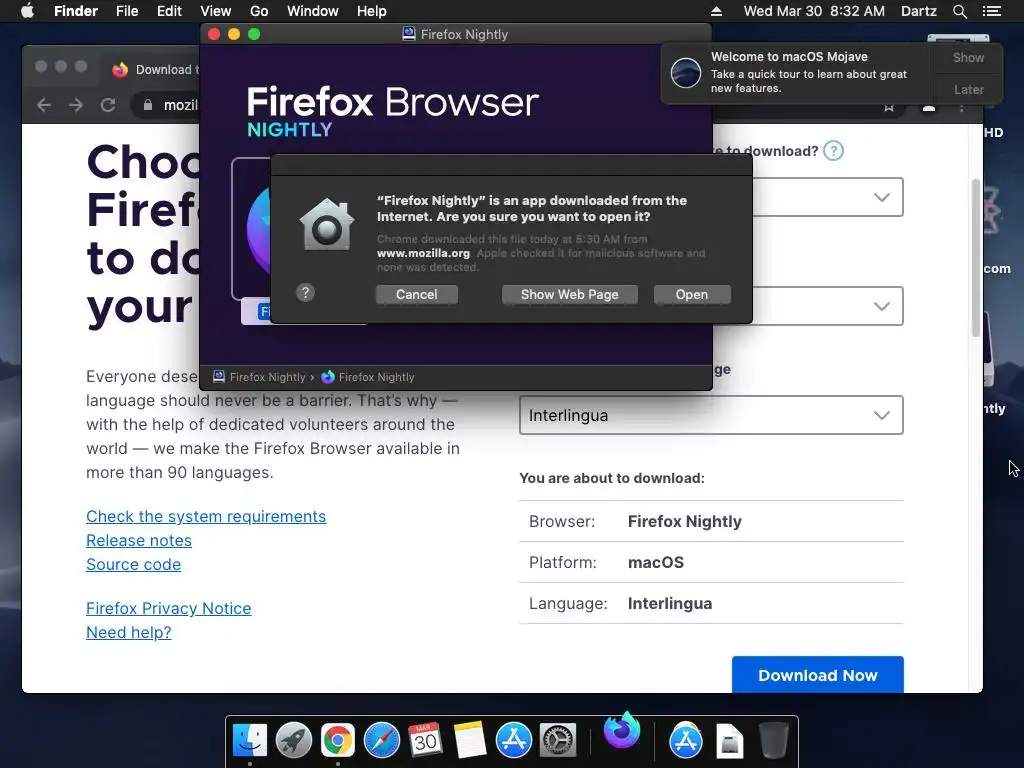Click the eject icon in menu bar

716,11
